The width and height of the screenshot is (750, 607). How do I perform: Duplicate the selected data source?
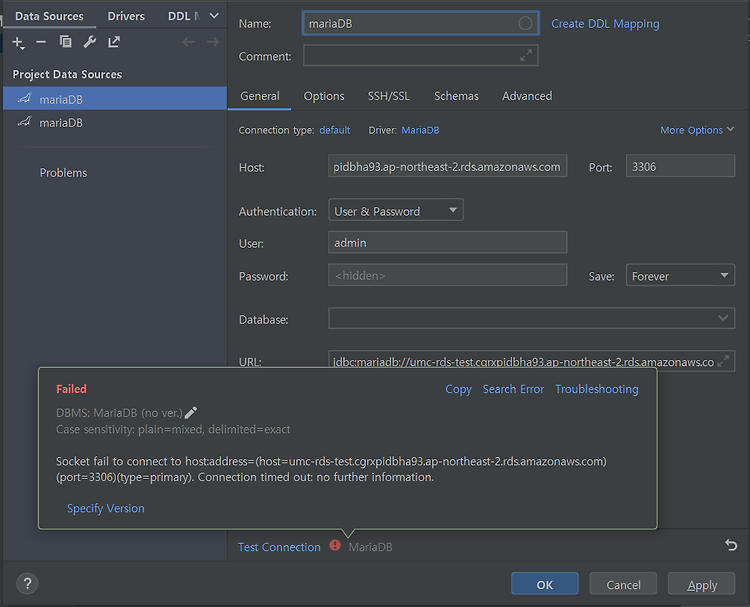(66, 42)
